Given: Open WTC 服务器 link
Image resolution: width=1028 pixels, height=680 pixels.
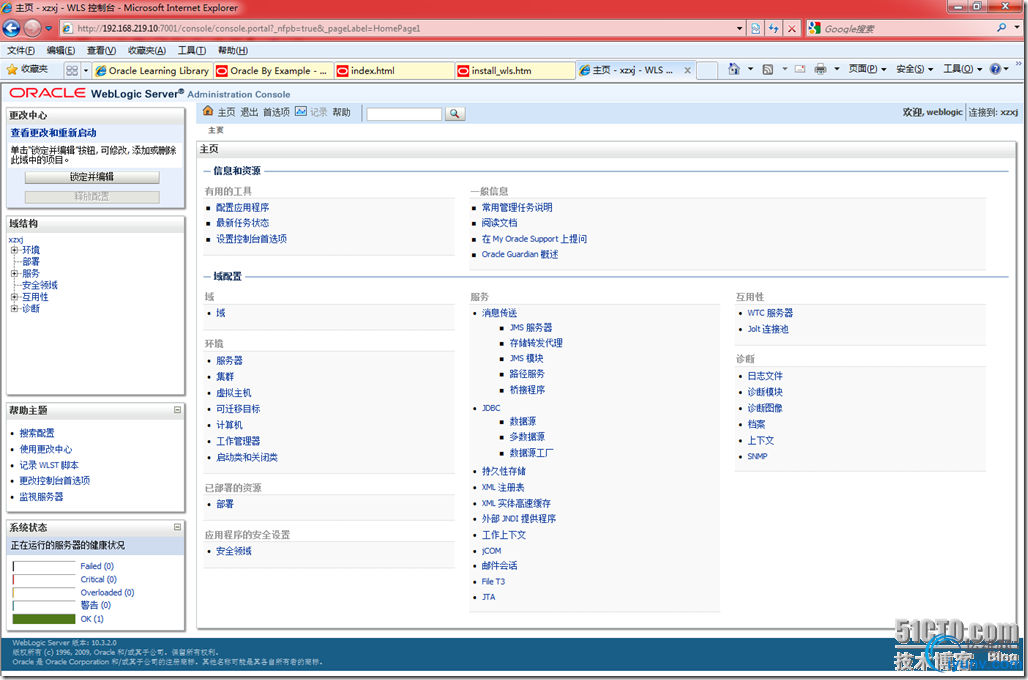Looking at the screenshot, I should point(770,313).
